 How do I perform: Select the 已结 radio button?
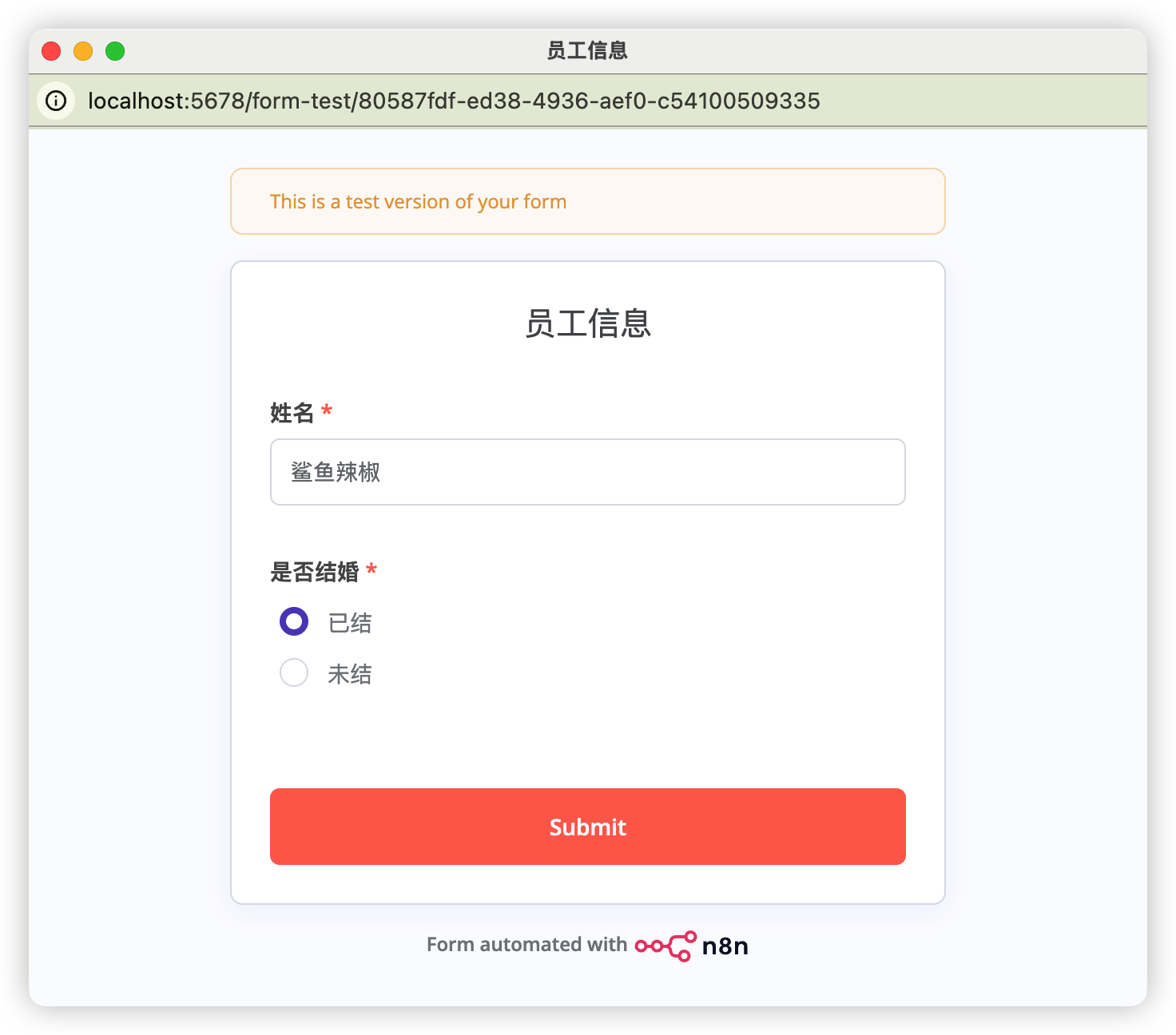294,621
